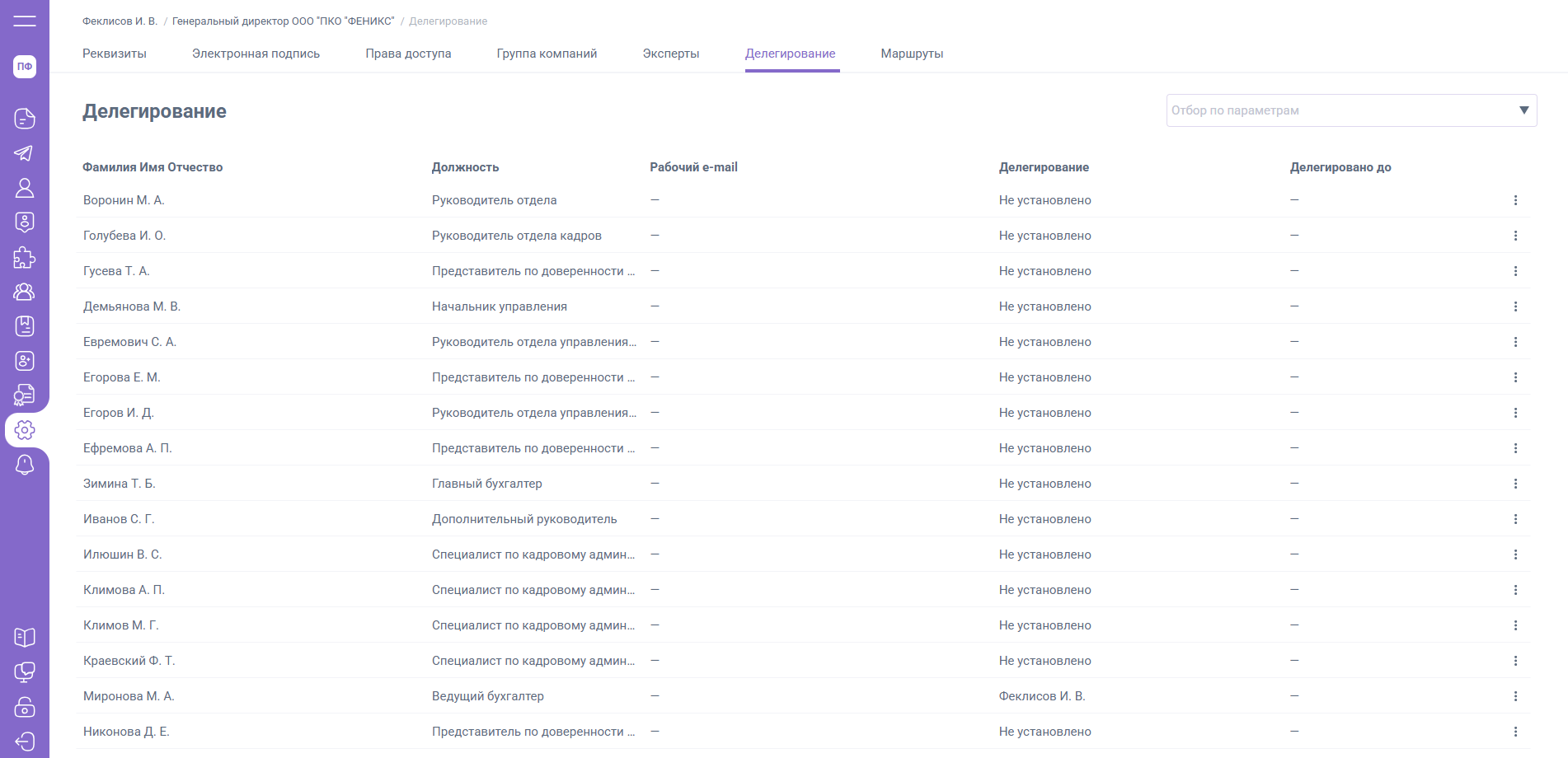The image size is (1568, 758).
Task: Click the settings gear sidebar icon
Action: coord(25,430)
